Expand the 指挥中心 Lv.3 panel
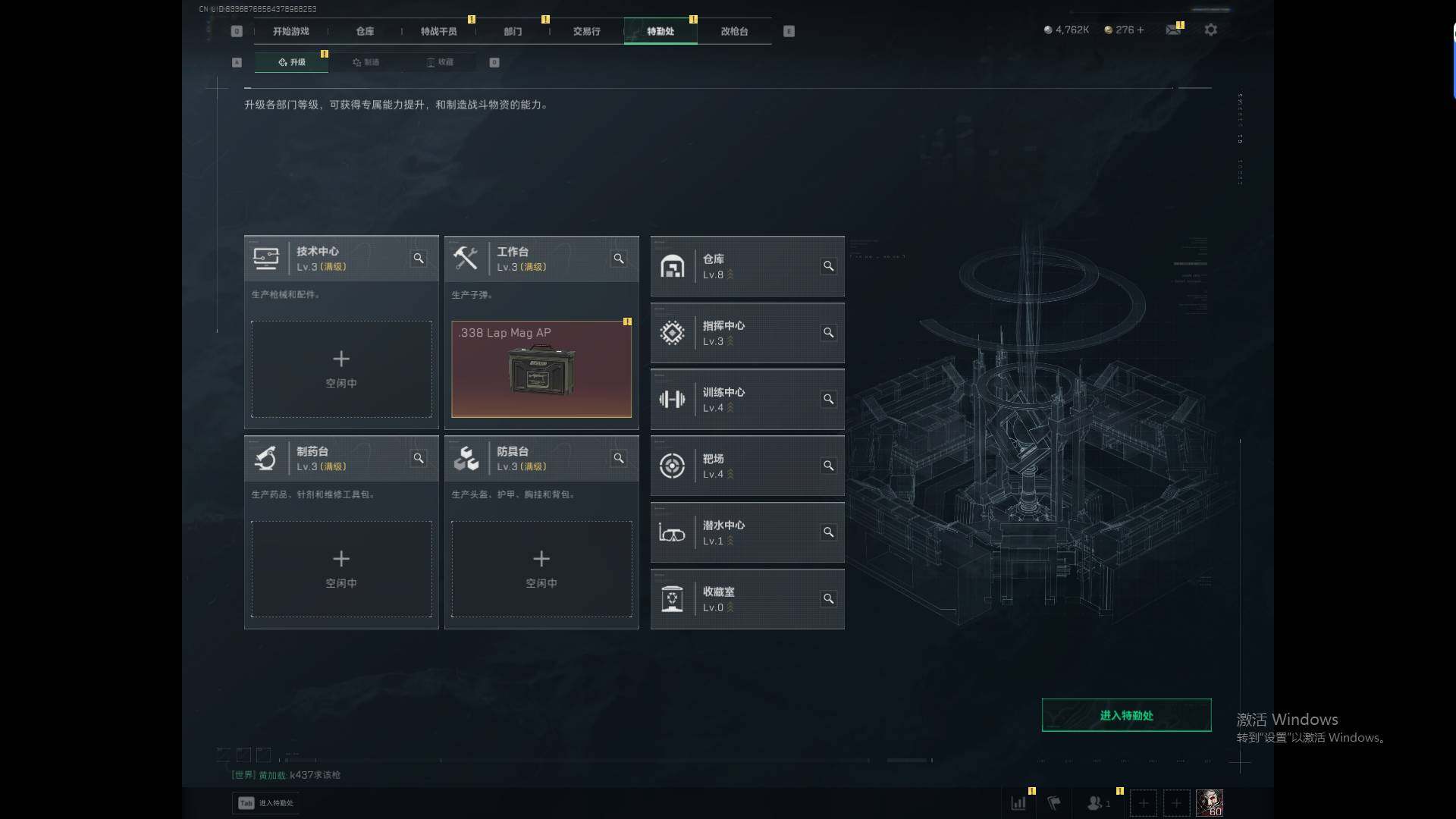Viewport: 1456px width, 819px height. tap(747, 333)
